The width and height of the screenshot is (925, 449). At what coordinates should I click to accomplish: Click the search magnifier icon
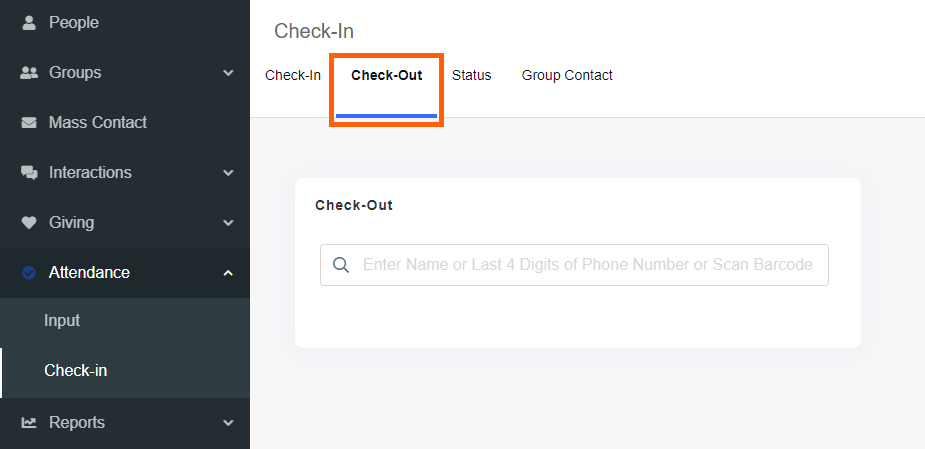(x=341, y=265)
